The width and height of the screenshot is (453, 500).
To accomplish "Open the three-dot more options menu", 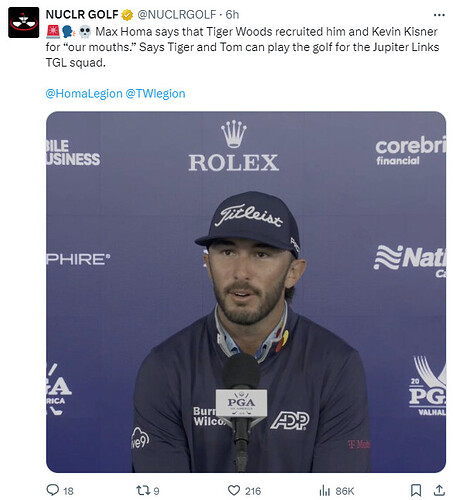I will [x=439, y=15].
